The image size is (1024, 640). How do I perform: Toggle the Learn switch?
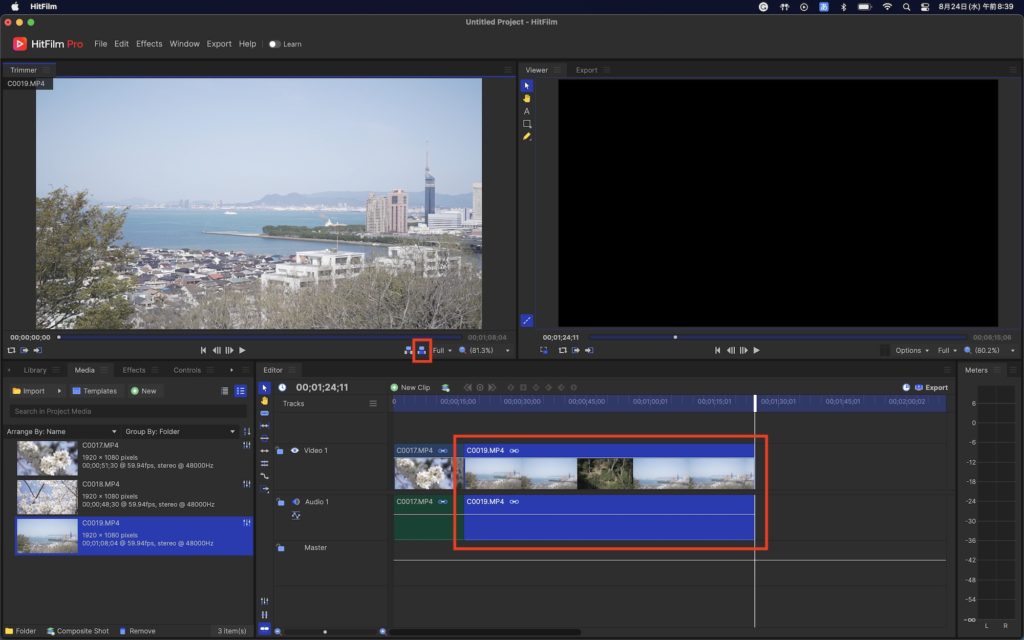tap(274, 44)
